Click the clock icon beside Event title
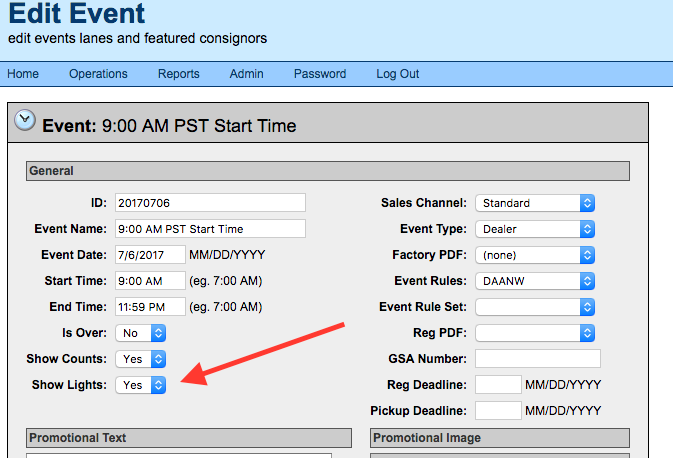Viewport: 673px width, 458px height. click(x=25, y=120)
